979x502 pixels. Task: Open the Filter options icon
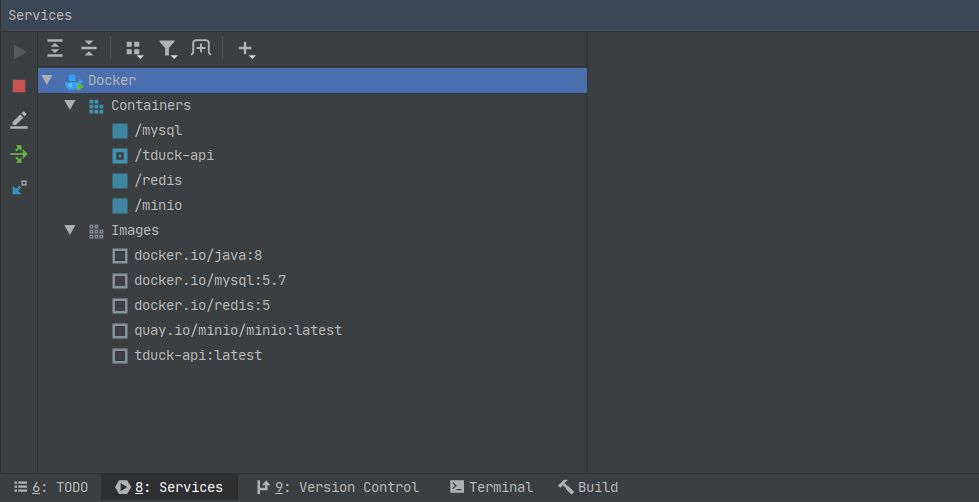pos(167,48)
